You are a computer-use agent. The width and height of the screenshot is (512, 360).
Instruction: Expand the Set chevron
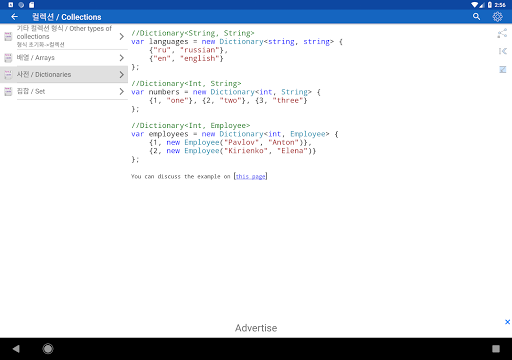(122, 91)
